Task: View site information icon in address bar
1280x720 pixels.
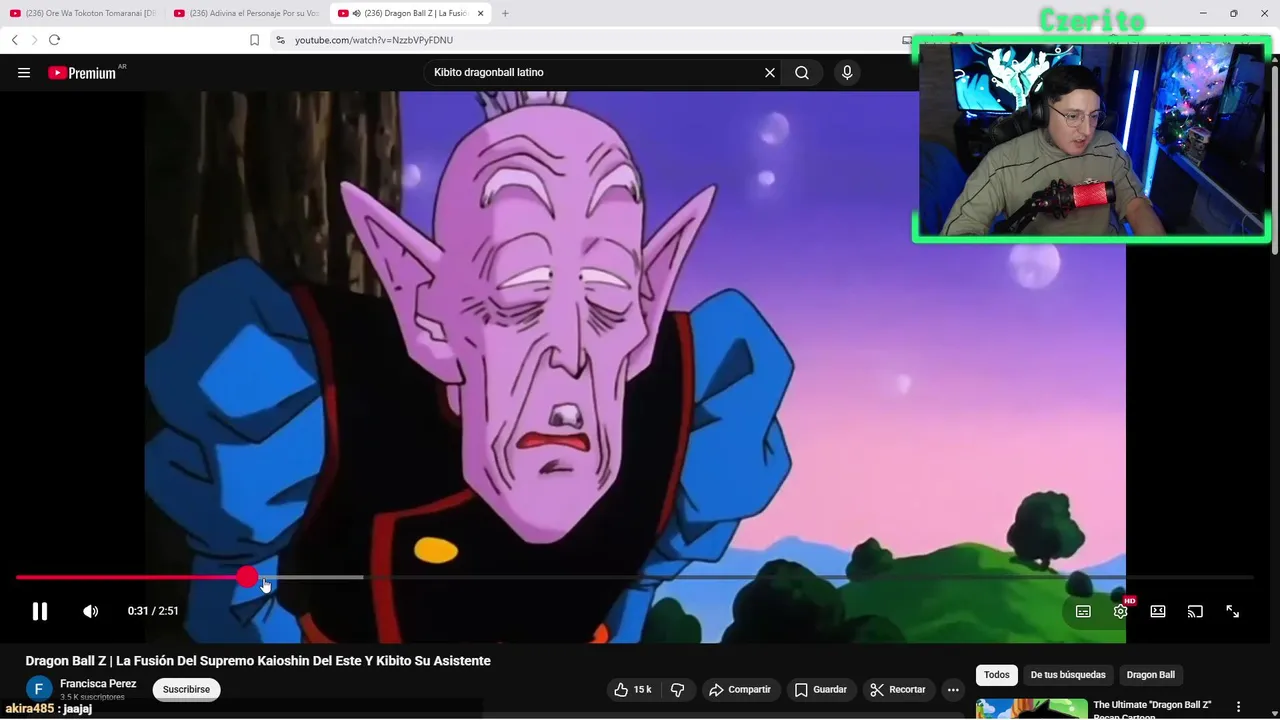Action: [x=280, y=40]
